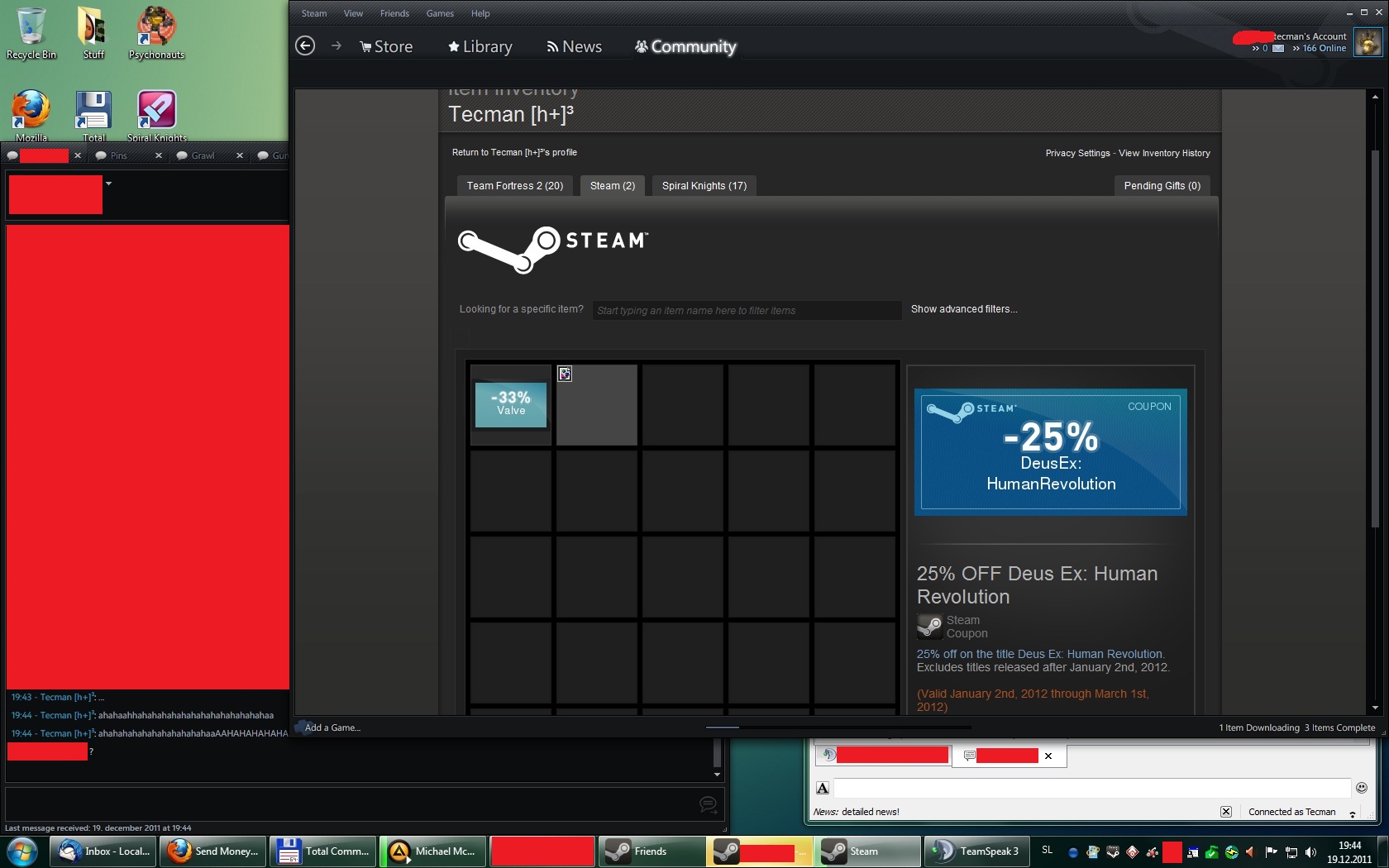Close the Pins chat tab
The height and width of the screenshot is (868, 1389).
coord(159,155)
